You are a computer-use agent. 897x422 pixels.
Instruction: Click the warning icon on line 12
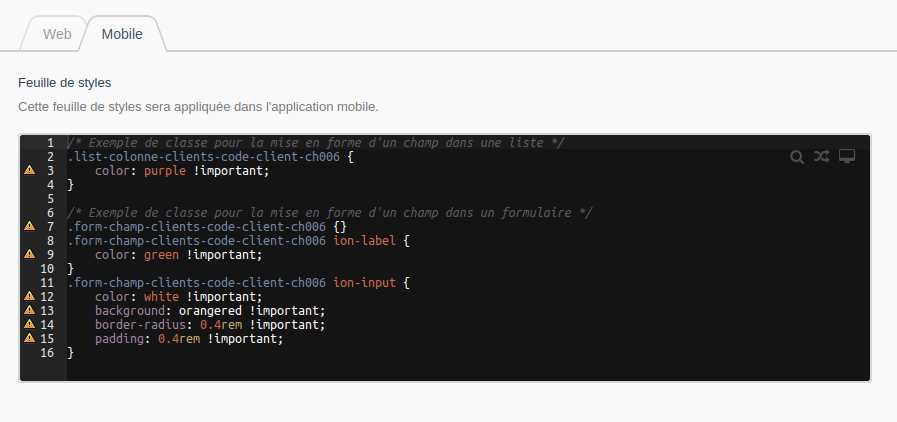point(30,297)
